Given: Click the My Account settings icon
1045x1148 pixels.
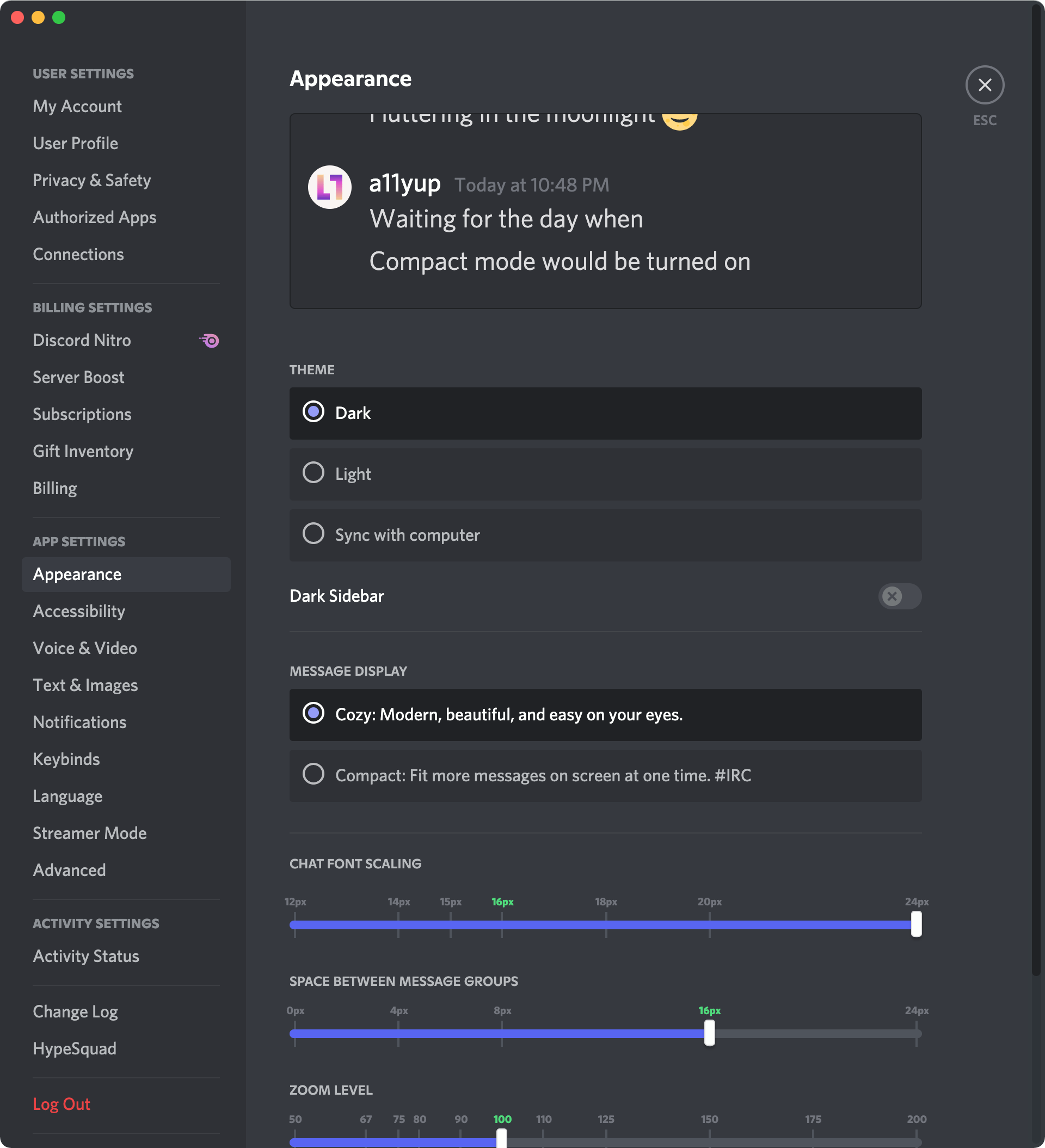Looking at the screenshot, I should pos(78,106).
